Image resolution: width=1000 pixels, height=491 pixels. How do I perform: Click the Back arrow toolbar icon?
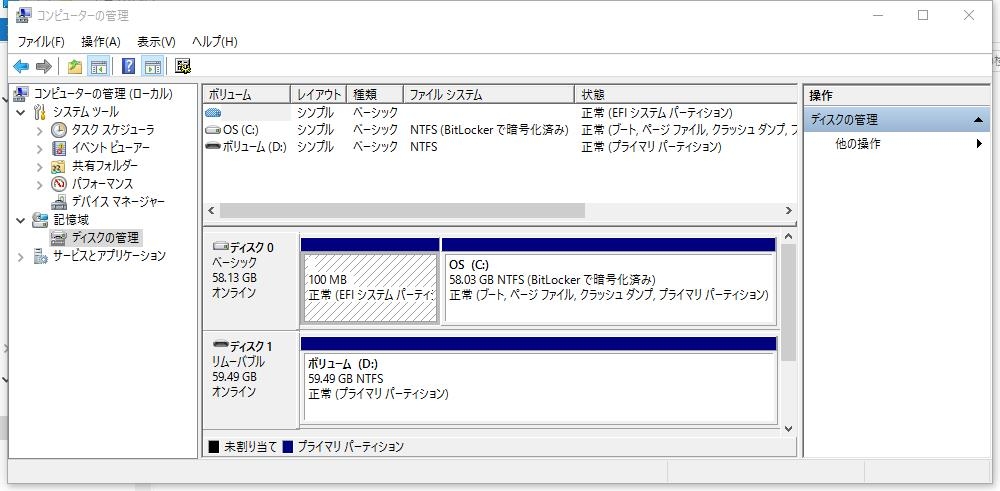click(x=21, y=66)
